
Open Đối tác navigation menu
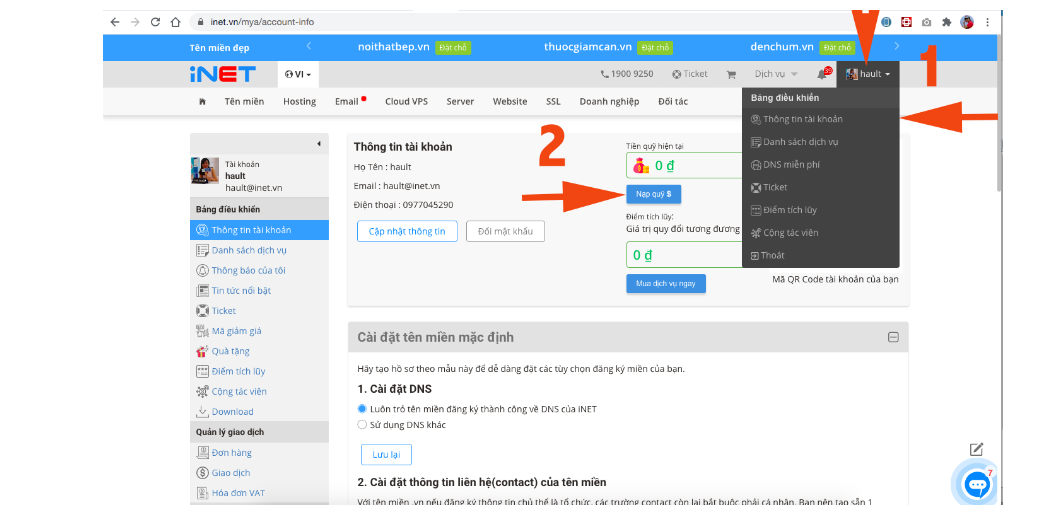coord(673,102)
